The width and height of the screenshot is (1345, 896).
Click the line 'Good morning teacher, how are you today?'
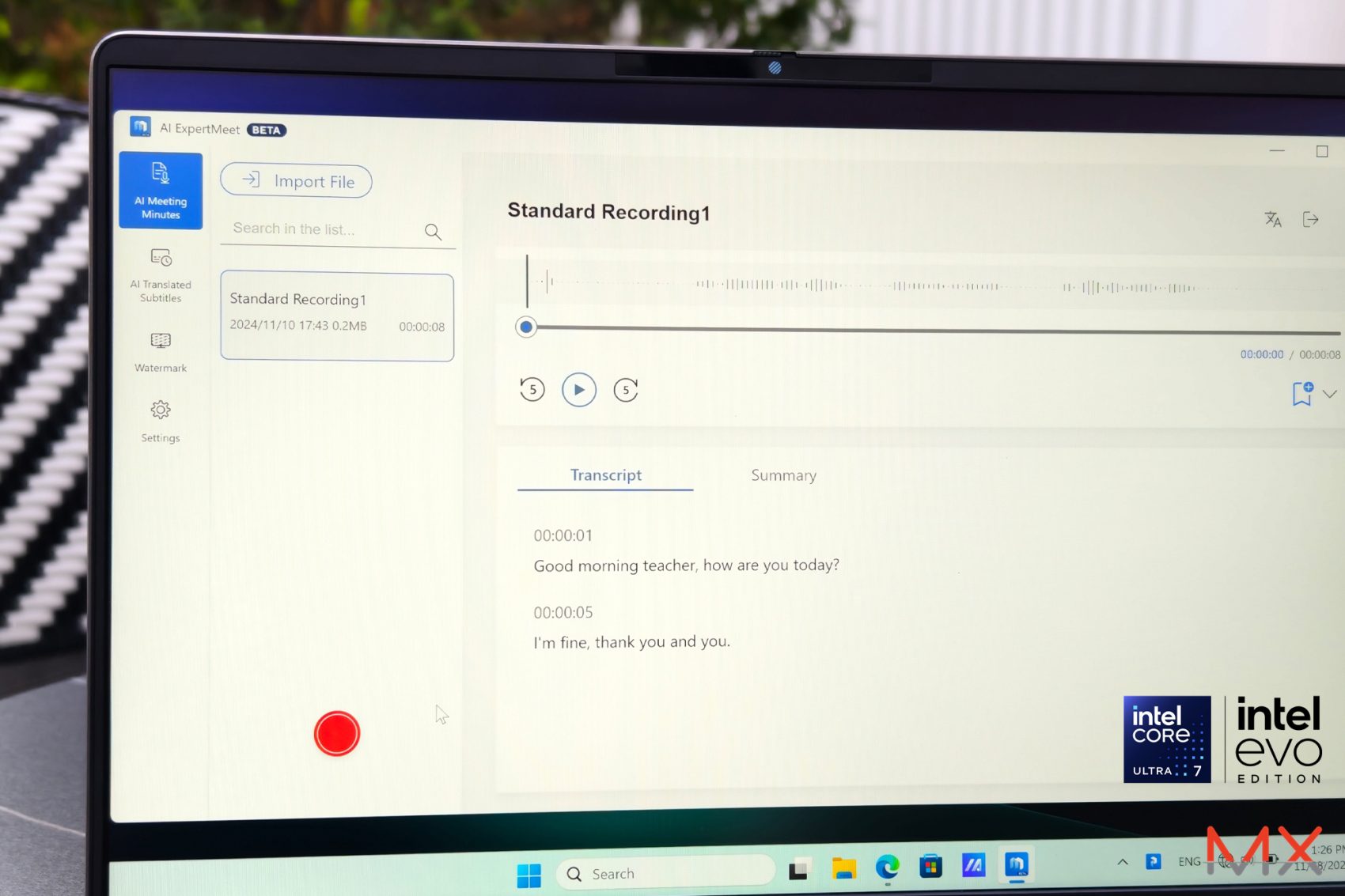(x=686, y=565)
